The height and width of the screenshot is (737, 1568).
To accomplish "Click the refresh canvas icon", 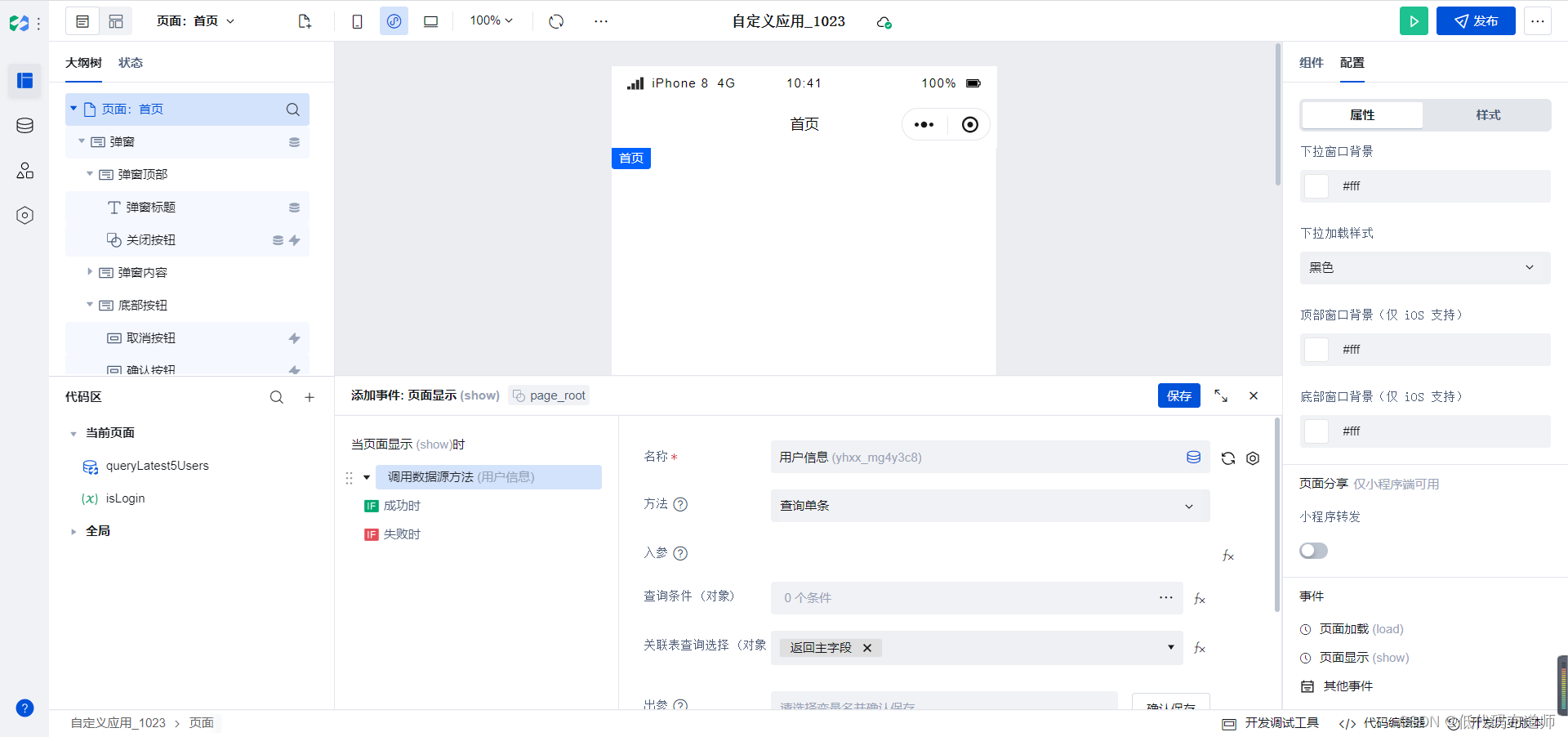I will tap(556, 21).
